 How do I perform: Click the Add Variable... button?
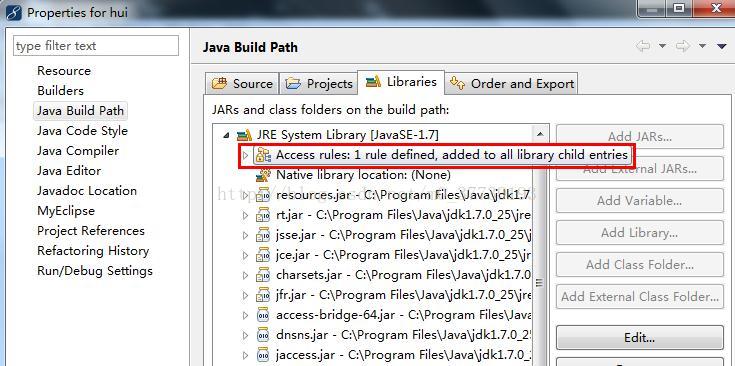(x=640, y=201)
